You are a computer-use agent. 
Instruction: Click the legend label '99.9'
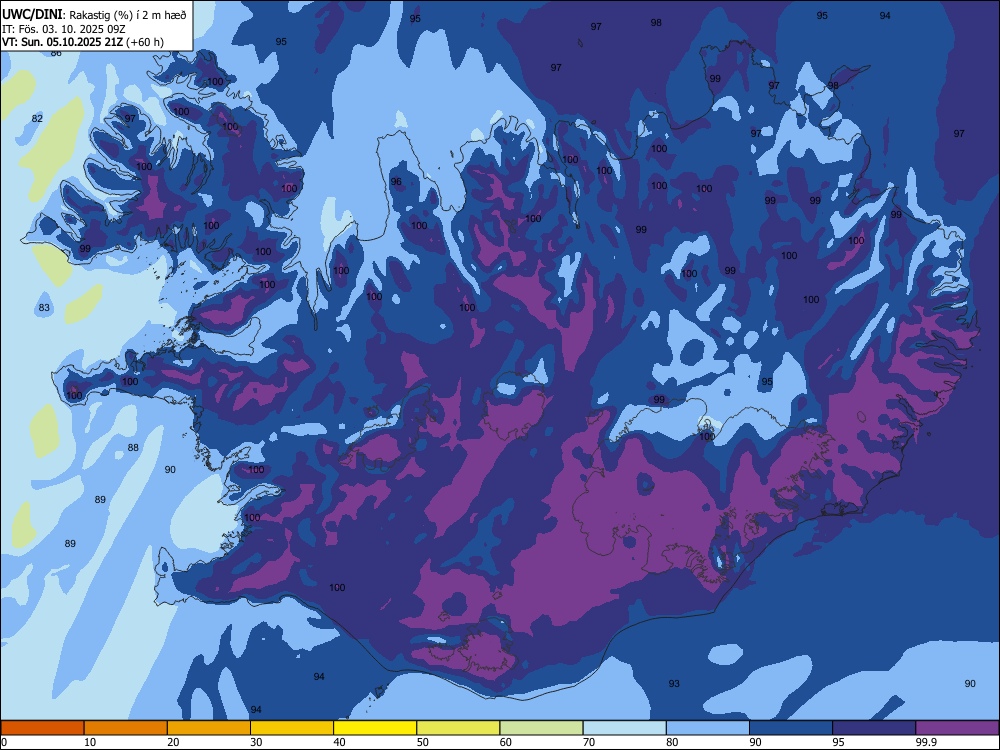(925, 742)
